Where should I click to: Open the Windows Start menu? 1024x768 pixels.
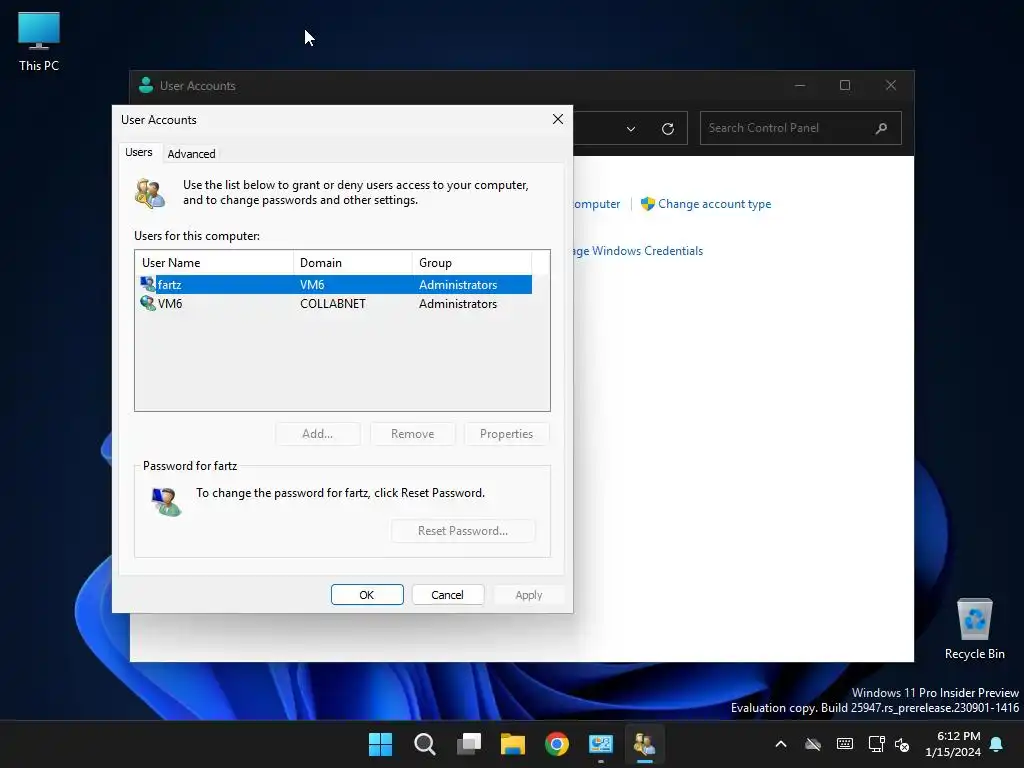[x=380, y=744]
